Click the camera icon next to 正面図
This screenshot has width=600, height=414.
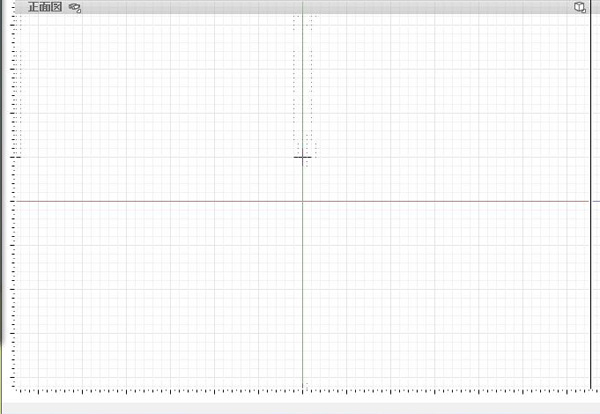click(x=75, y=8)
